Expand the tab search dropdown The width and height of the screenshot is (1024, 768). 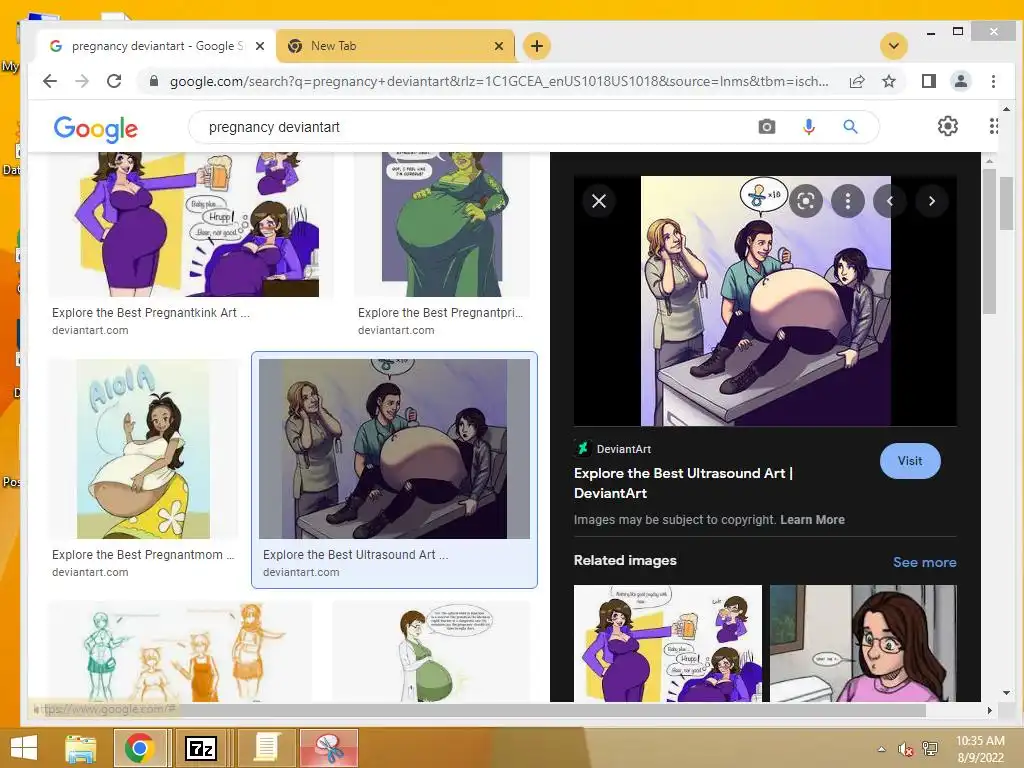click(894, 46)
